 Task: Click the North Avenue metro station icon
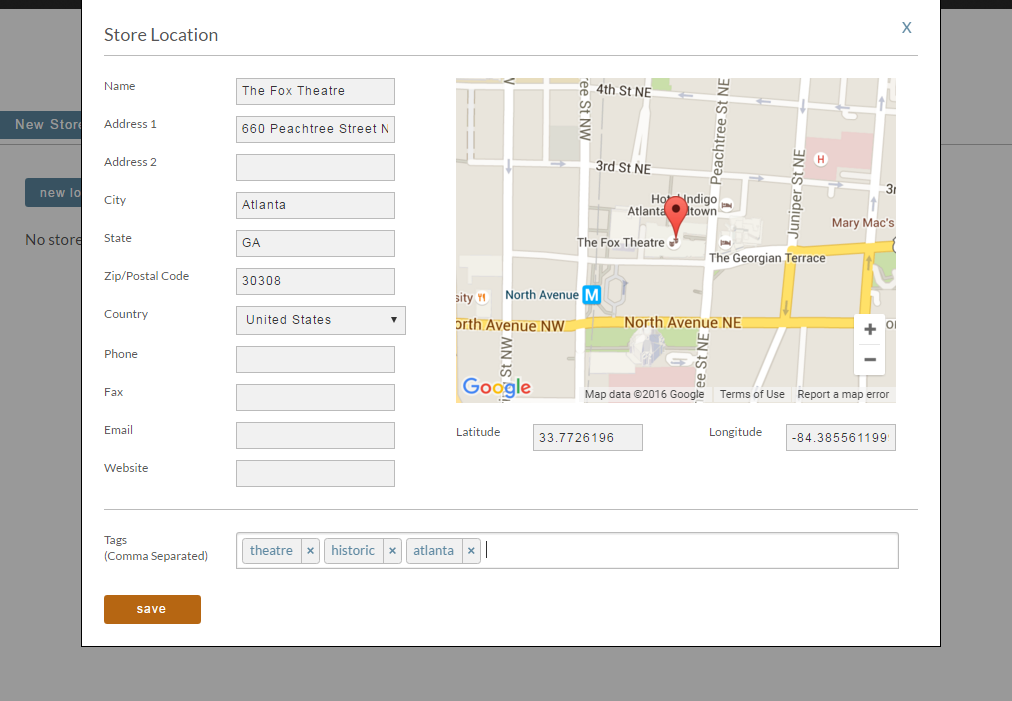(x=592, y=295)
